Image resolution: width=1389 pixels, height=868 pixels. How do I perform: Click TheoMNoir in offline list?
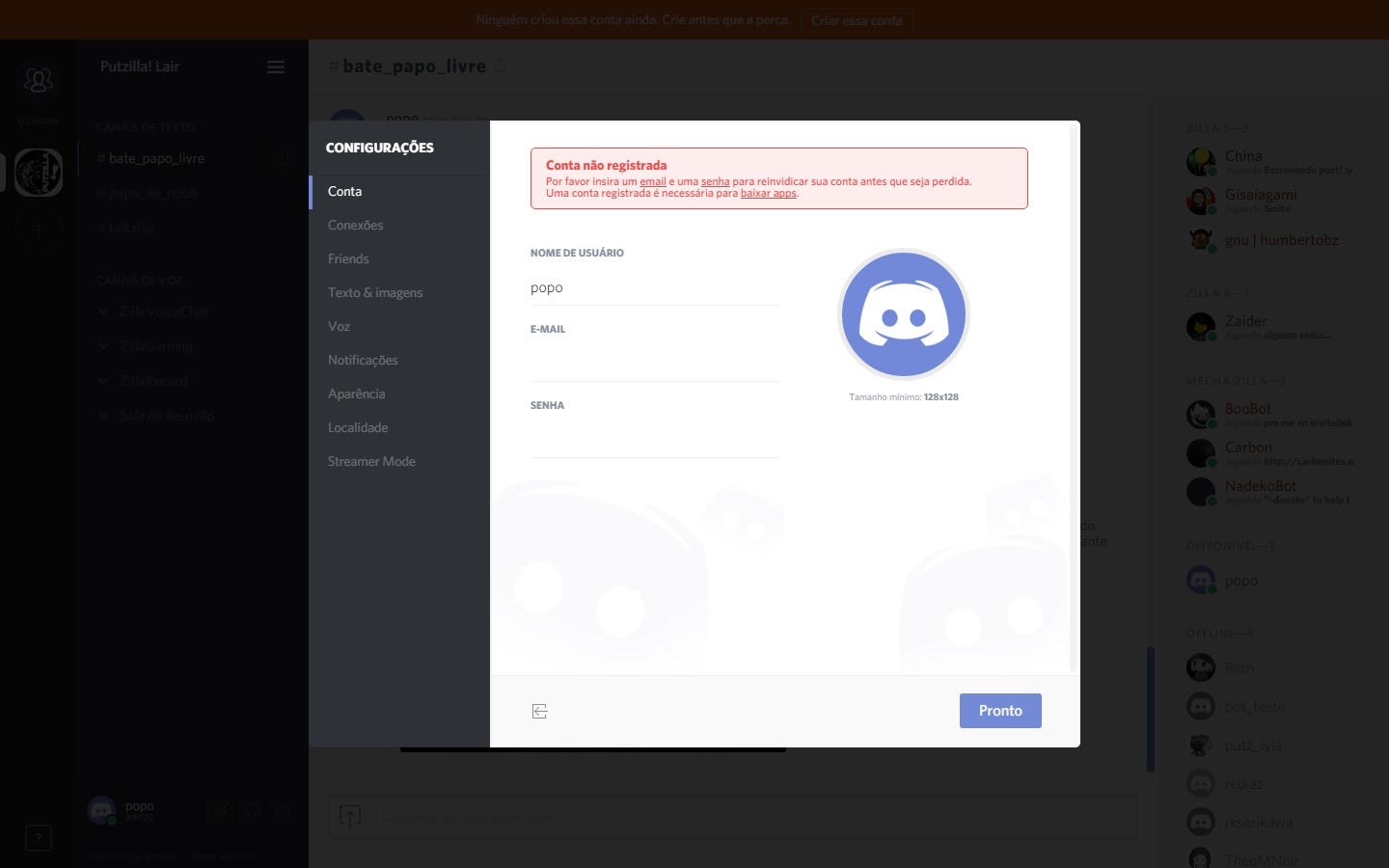coord(1262,860)
